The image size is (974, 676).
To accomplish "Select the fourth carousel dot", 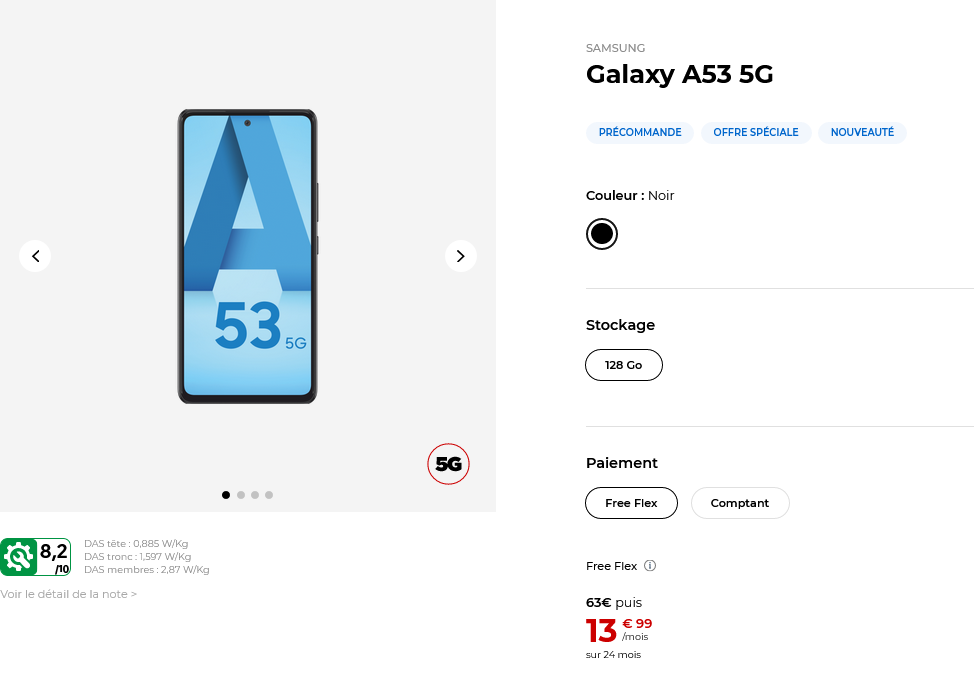I will tap(269, 495).
